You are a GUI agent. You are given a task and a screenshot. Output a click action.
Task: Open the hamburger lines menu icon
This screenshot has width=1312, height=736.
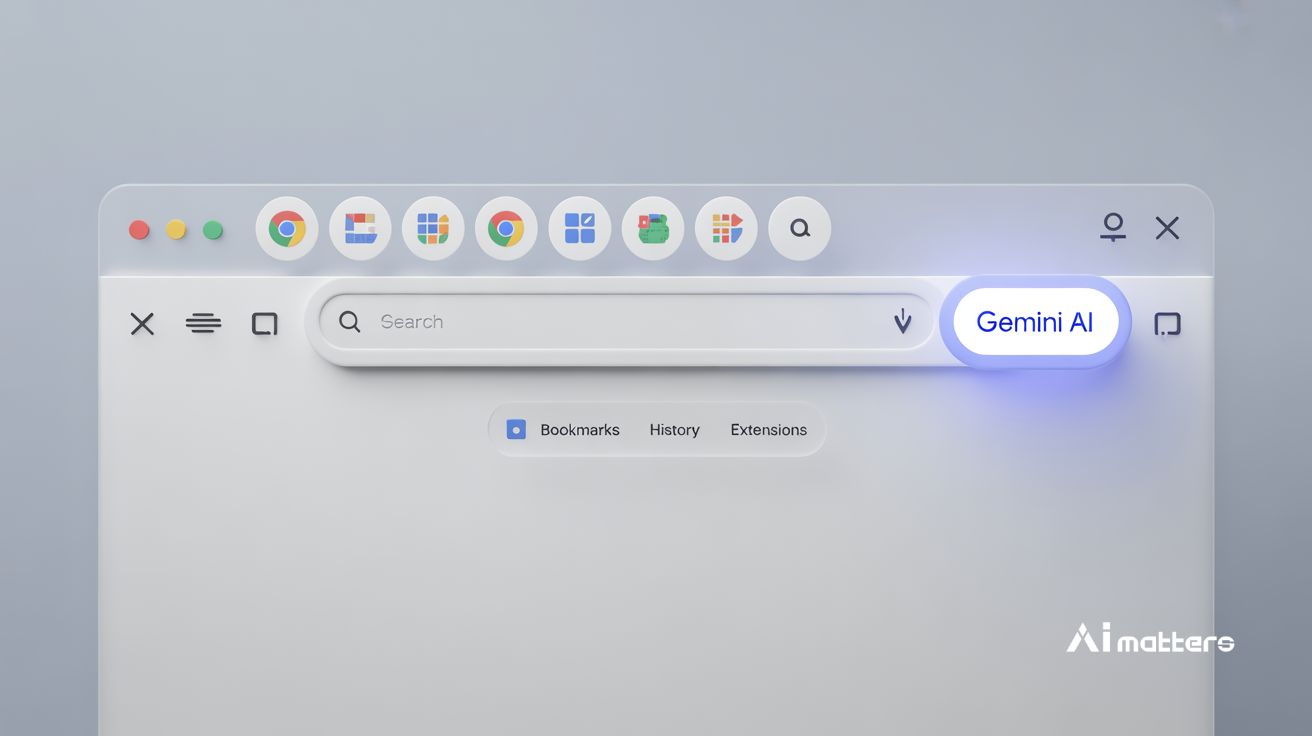203,323
